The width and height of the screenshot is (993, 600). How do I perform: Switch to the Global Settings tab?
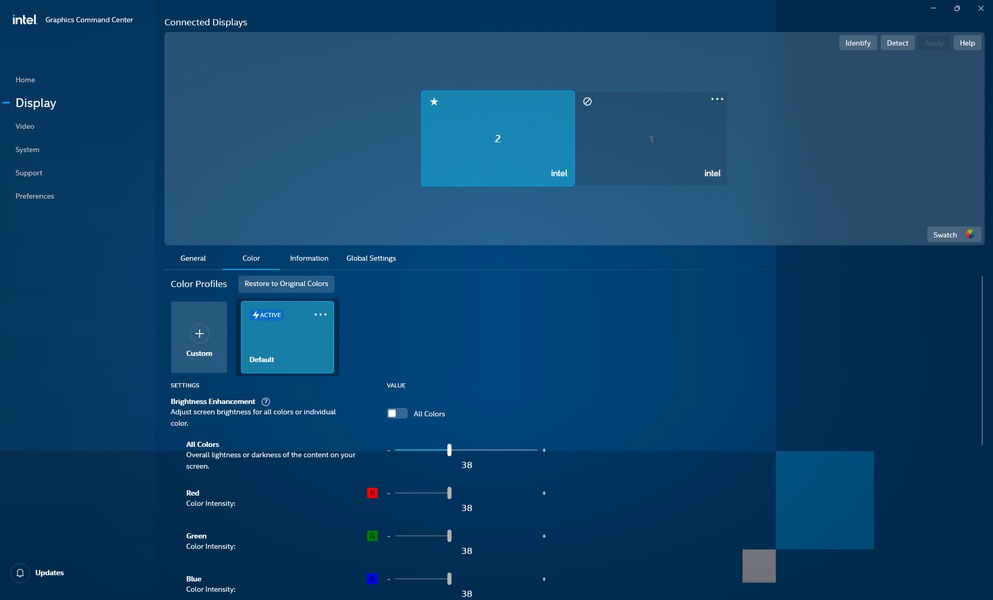(x=371, y=259)
